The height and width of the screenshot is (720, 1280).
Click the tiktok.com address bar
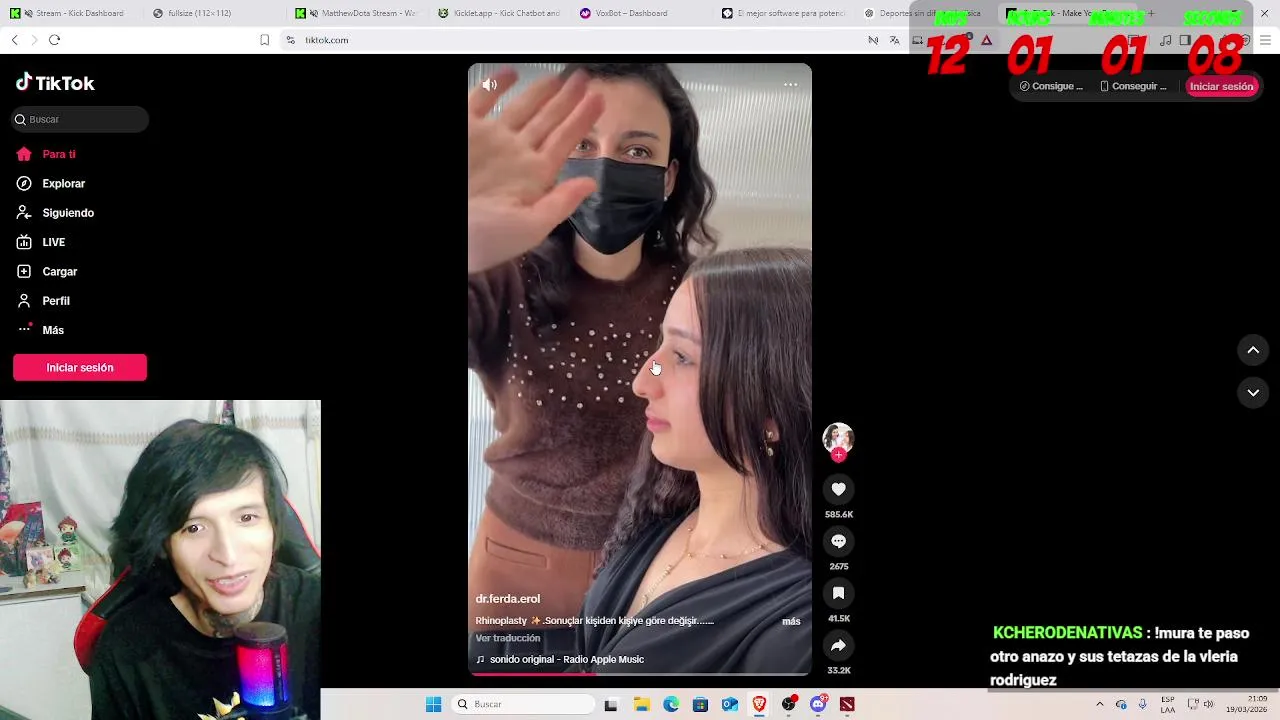tap(570, 40)
